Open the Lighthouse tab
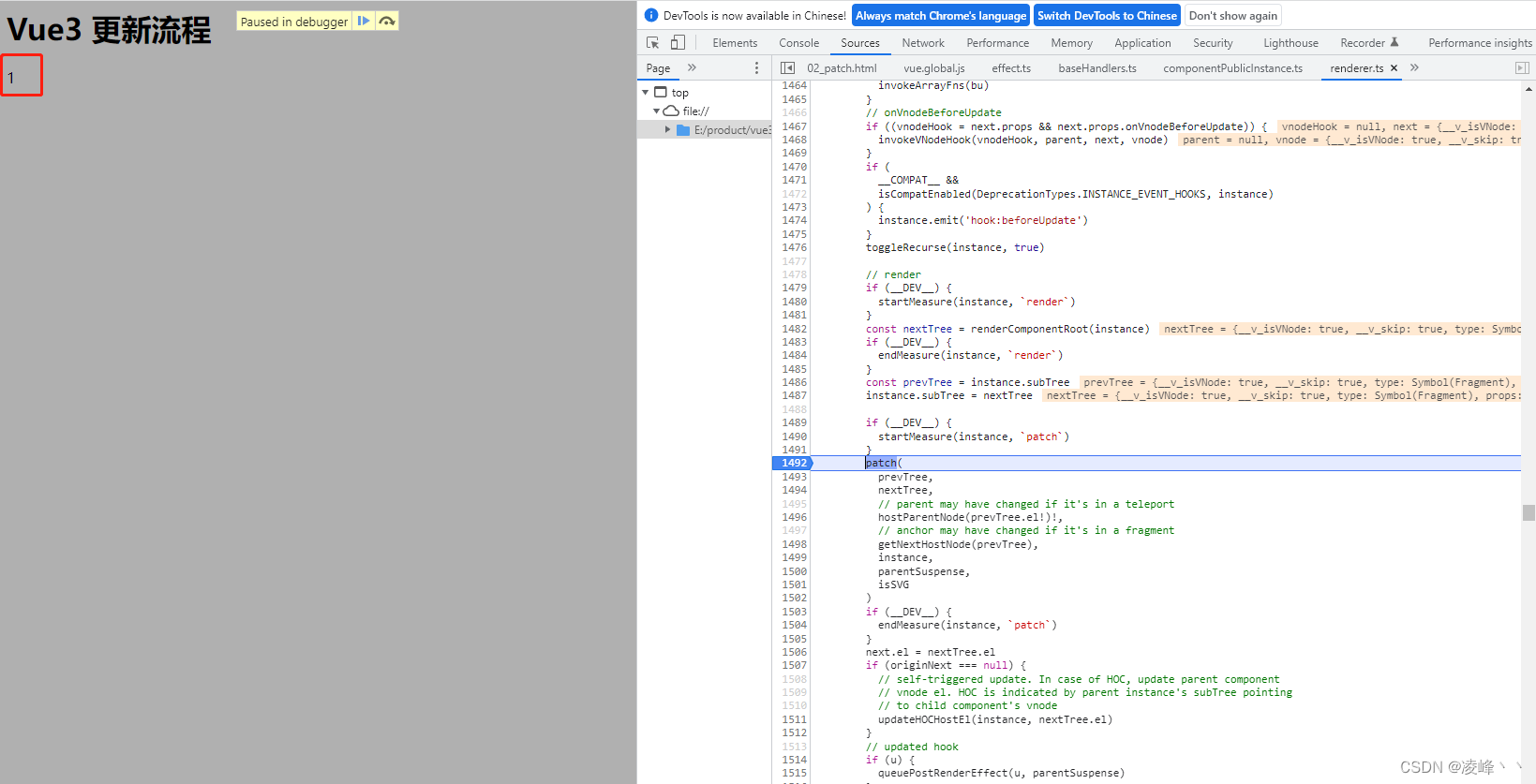The height and width of the screenshot is (784, 1536). point(1290,43)
